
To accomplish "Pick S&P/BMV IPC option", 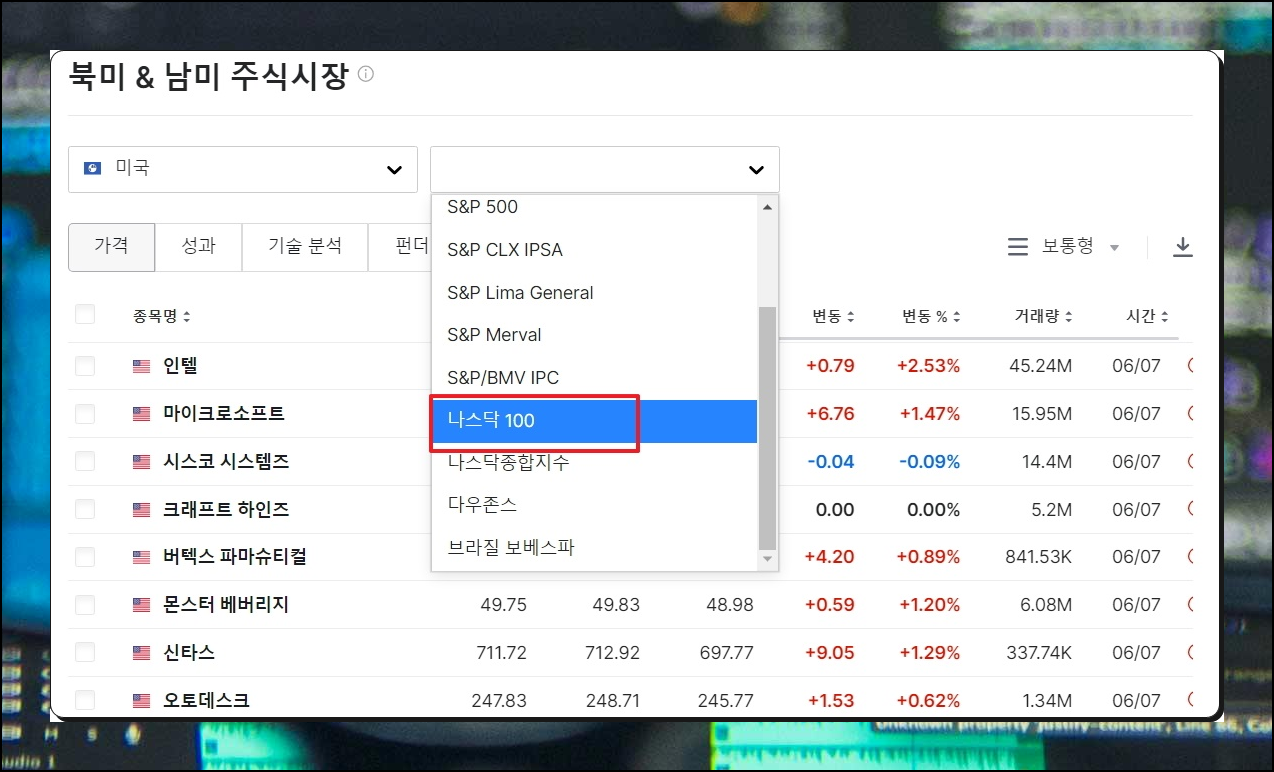I will click(594, 378).
